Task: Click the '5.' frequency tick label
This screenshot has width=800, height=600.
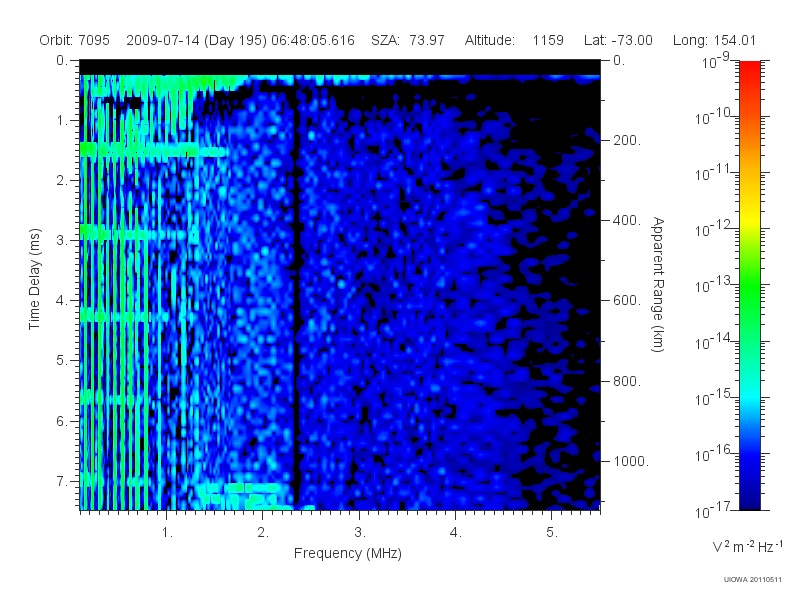Action: point(552,533)
